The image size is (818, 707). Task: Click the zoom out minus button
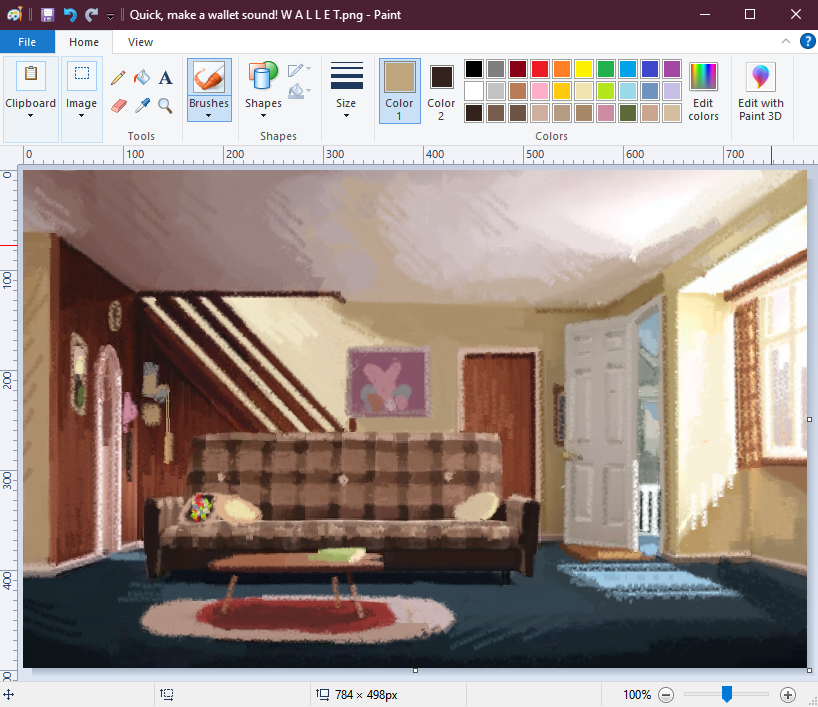(x=666, y=694)
